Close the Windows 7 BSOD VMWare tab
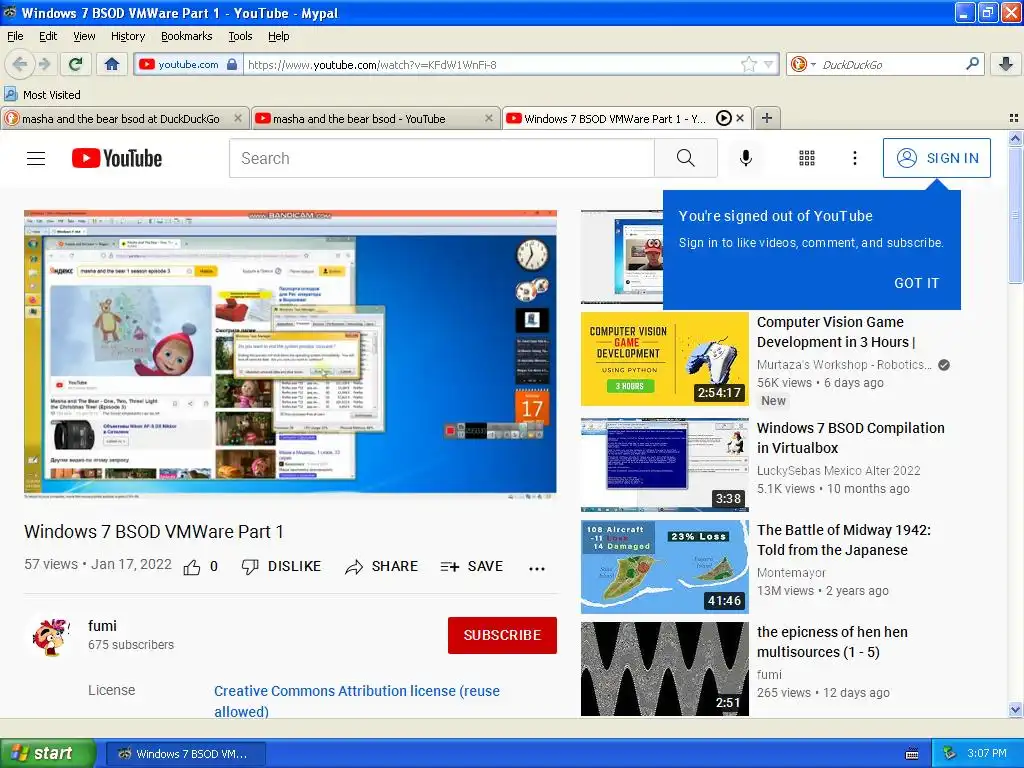Screen dimensions: 1024x768 point(740,118)
